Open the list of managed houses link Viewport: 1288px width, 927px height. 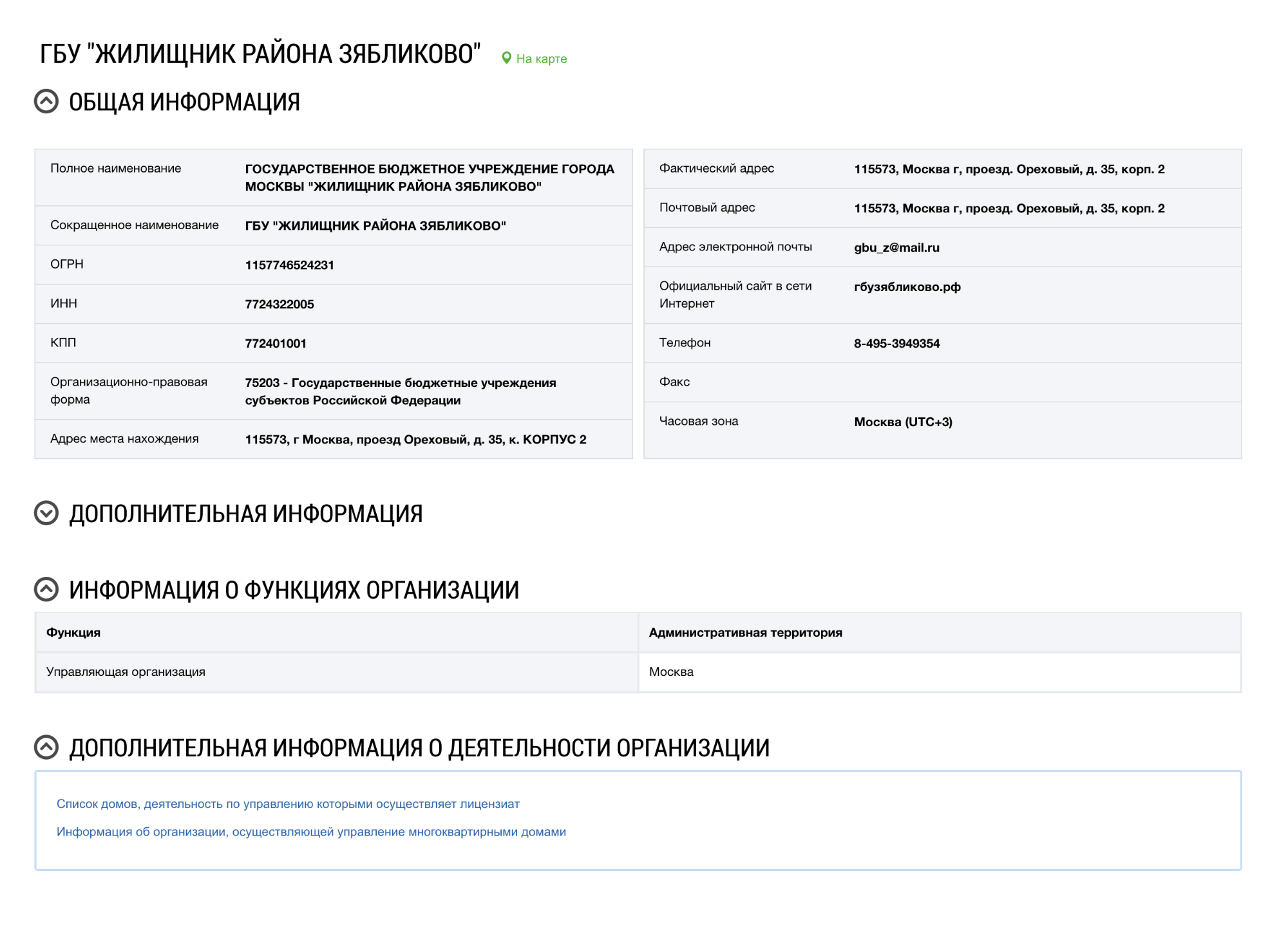pyautogui.click(x=288, y=804)
